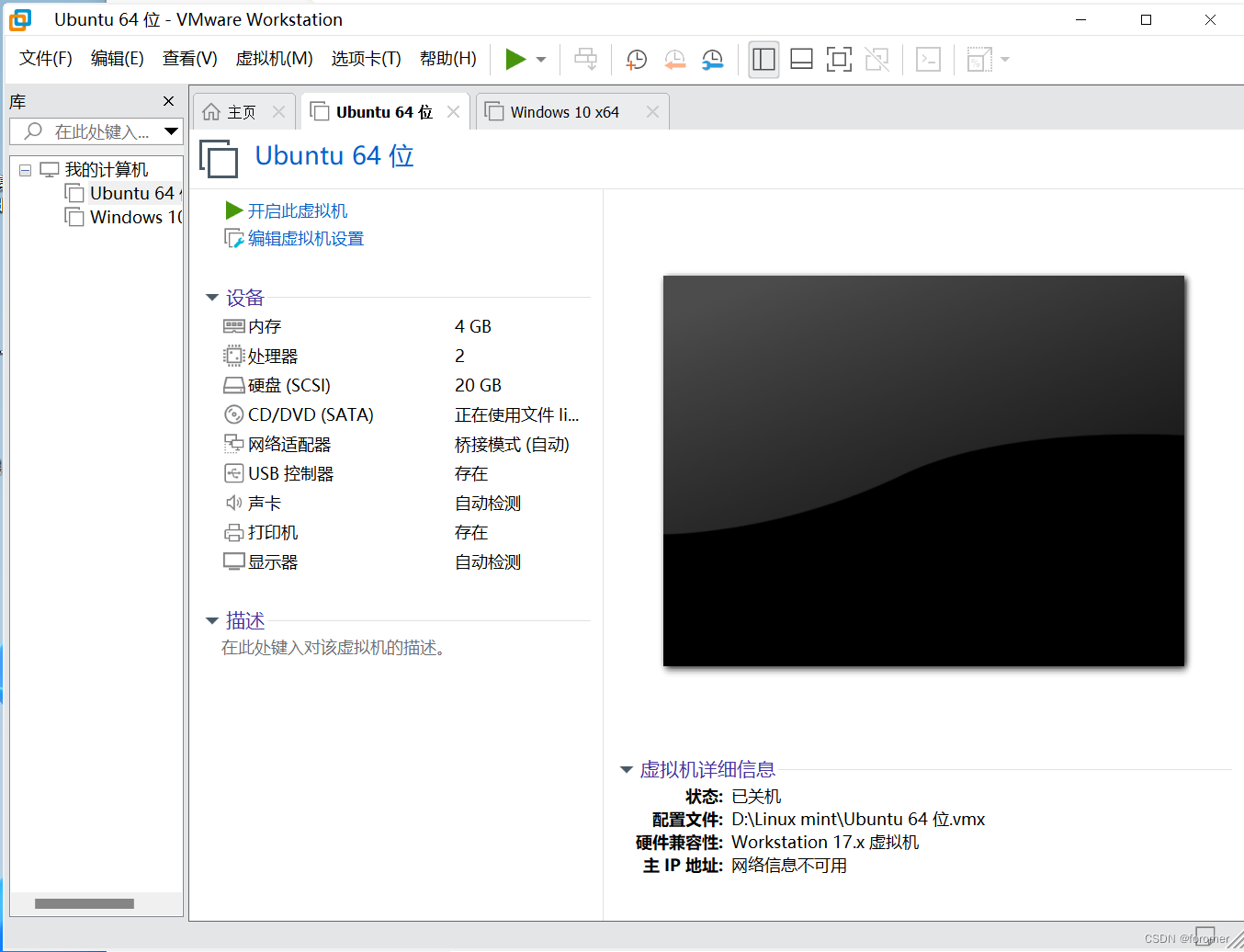
Task: Switch to the Windows 10 x64 tab
Action: [x=563, y=111]
